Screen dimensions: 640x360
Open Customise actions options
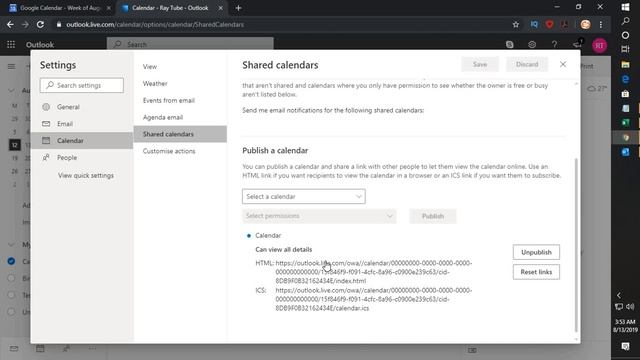tap(180, 151)
